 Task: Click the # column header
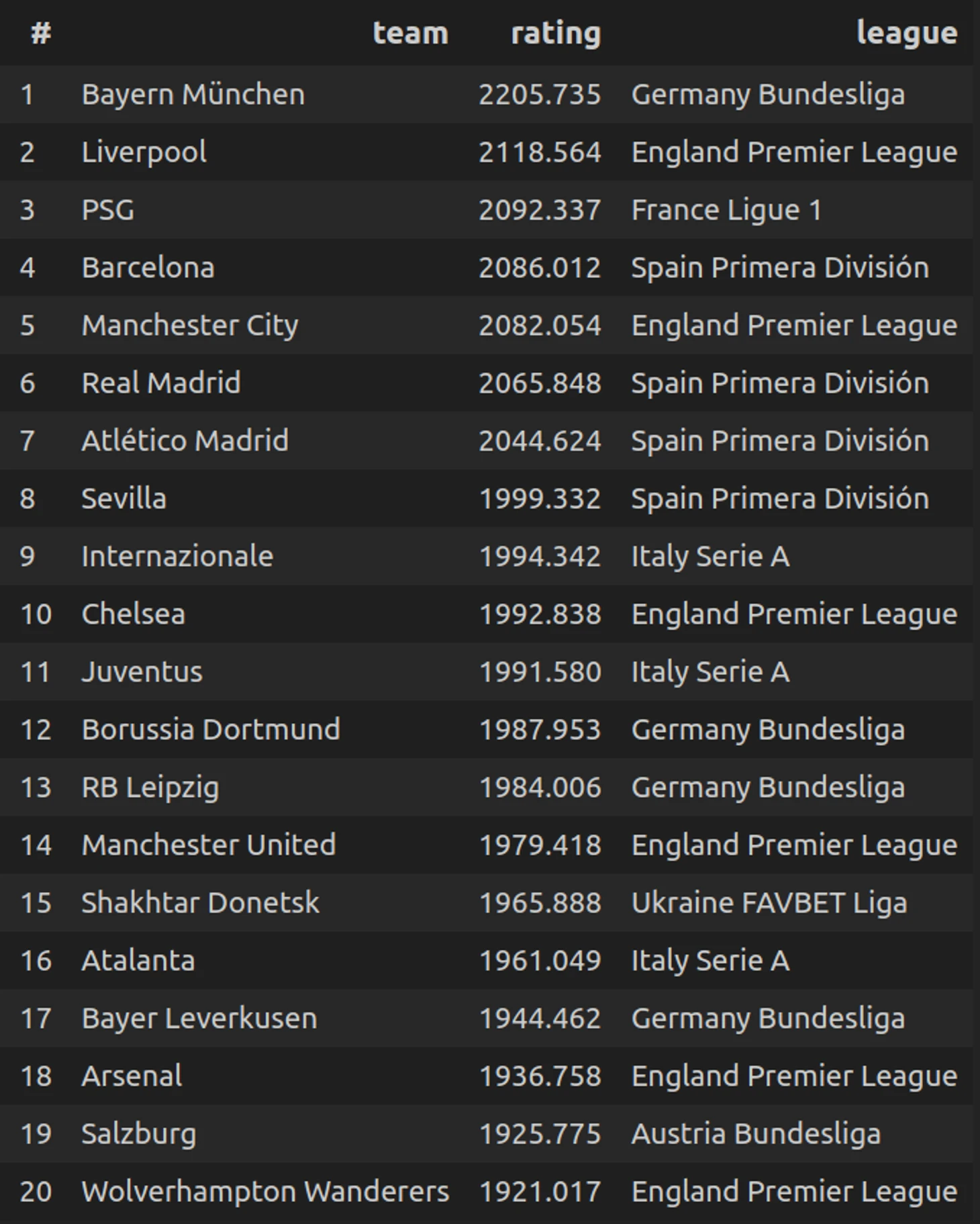(x=41, y=32)
